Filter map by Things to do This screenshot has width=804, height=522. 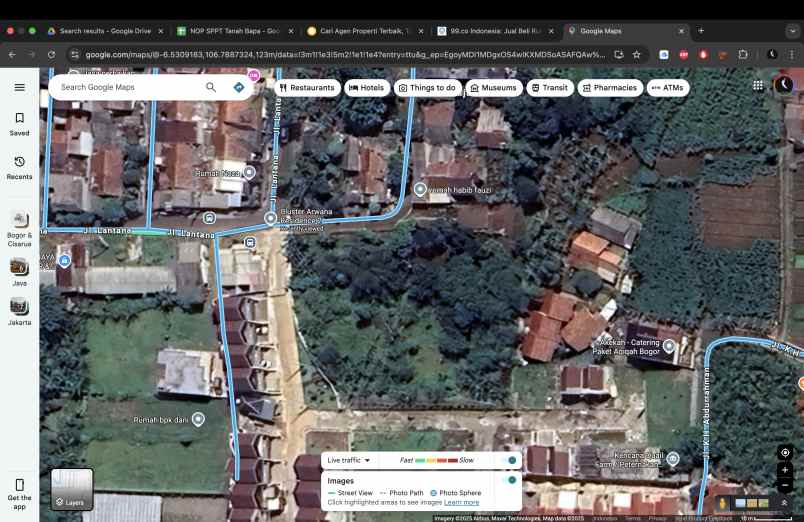428,88
